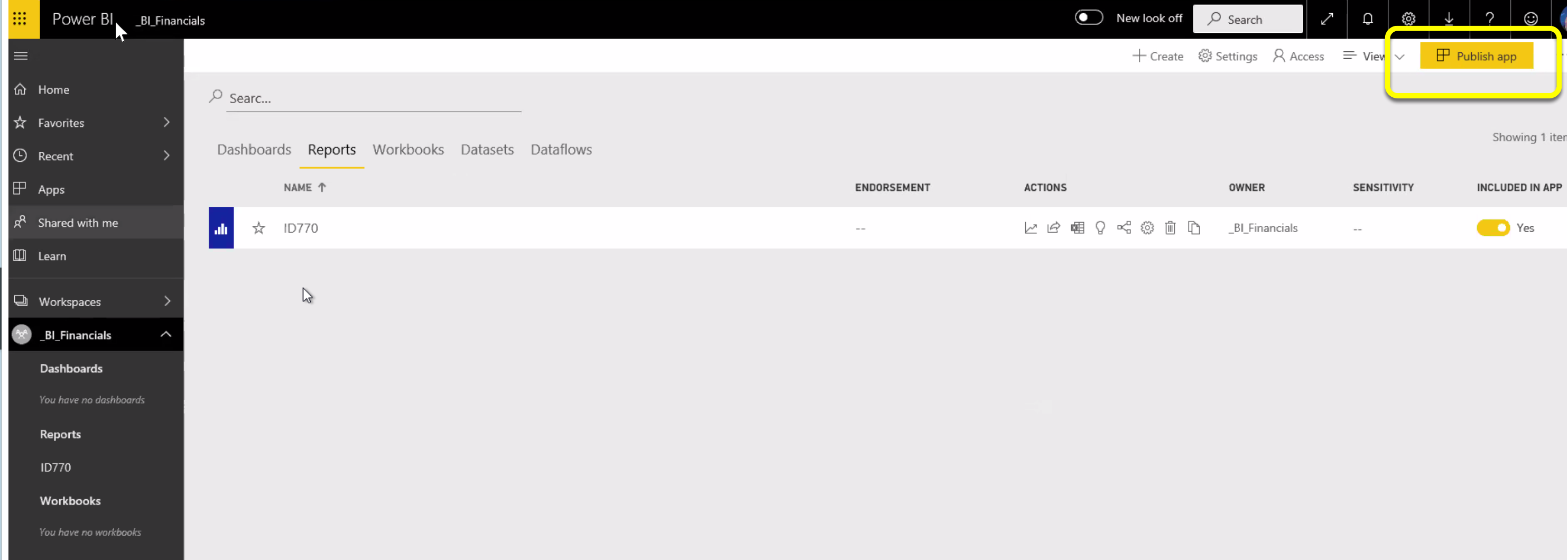Click the Publish app button

[1476, 56]
